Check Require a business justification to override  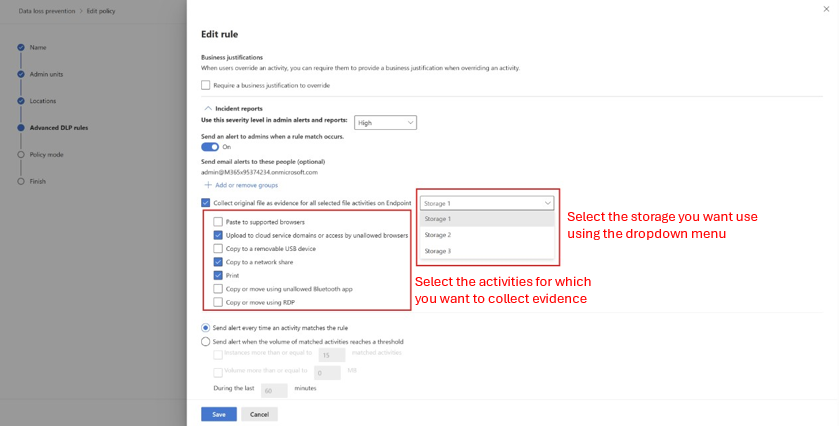pos(205,85)
